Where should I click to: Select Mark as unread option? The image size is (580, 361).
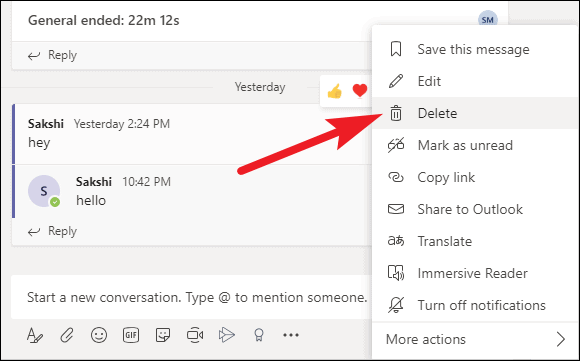pyautogui.click(x=476, y=145)
